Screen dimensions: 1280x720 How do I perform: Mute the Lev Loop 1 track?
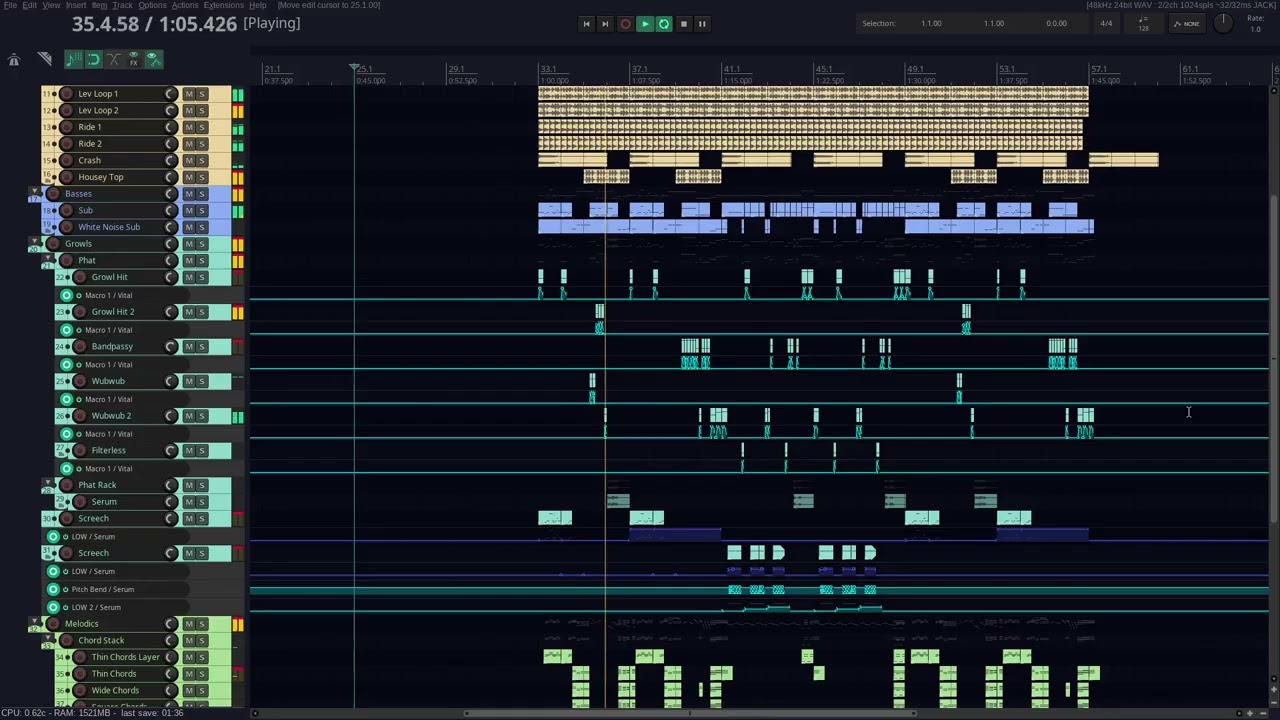[189, 94]
